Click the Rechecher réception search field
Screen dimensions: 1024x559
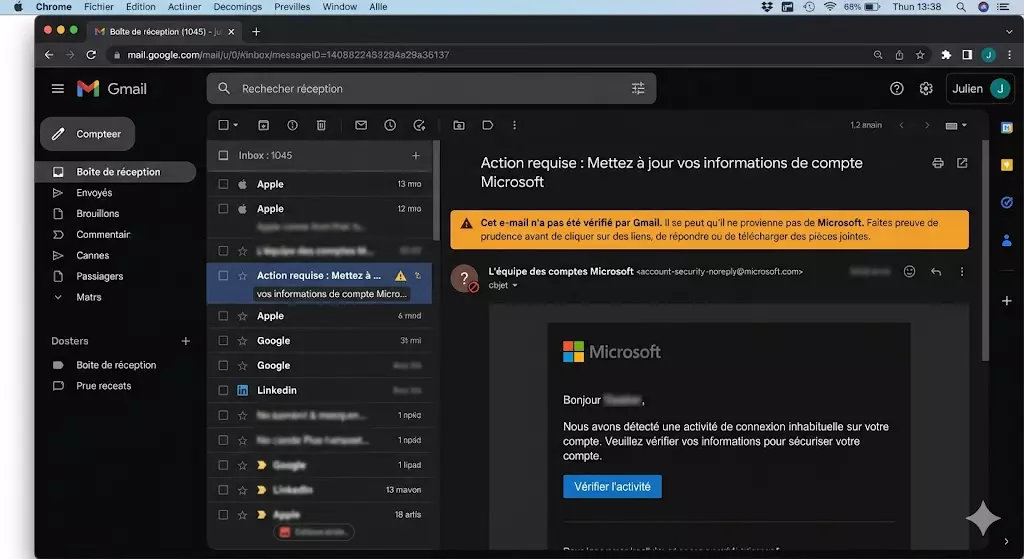click(431, 89)
